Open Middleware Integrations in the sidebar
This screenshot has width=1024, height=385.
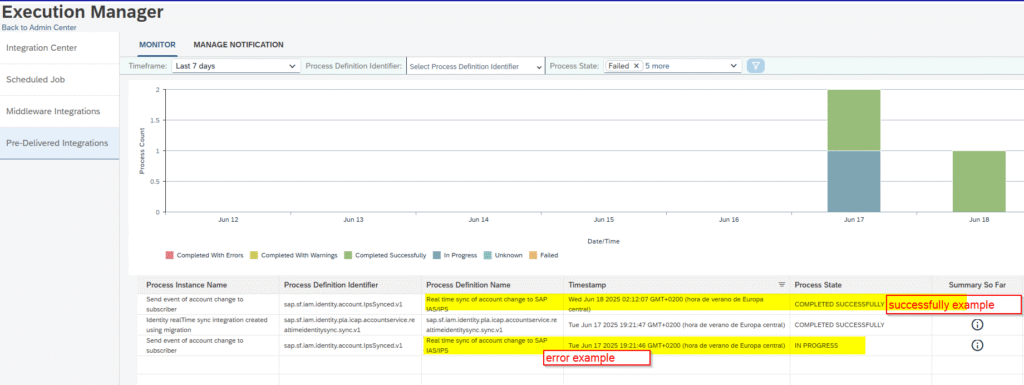59,111
